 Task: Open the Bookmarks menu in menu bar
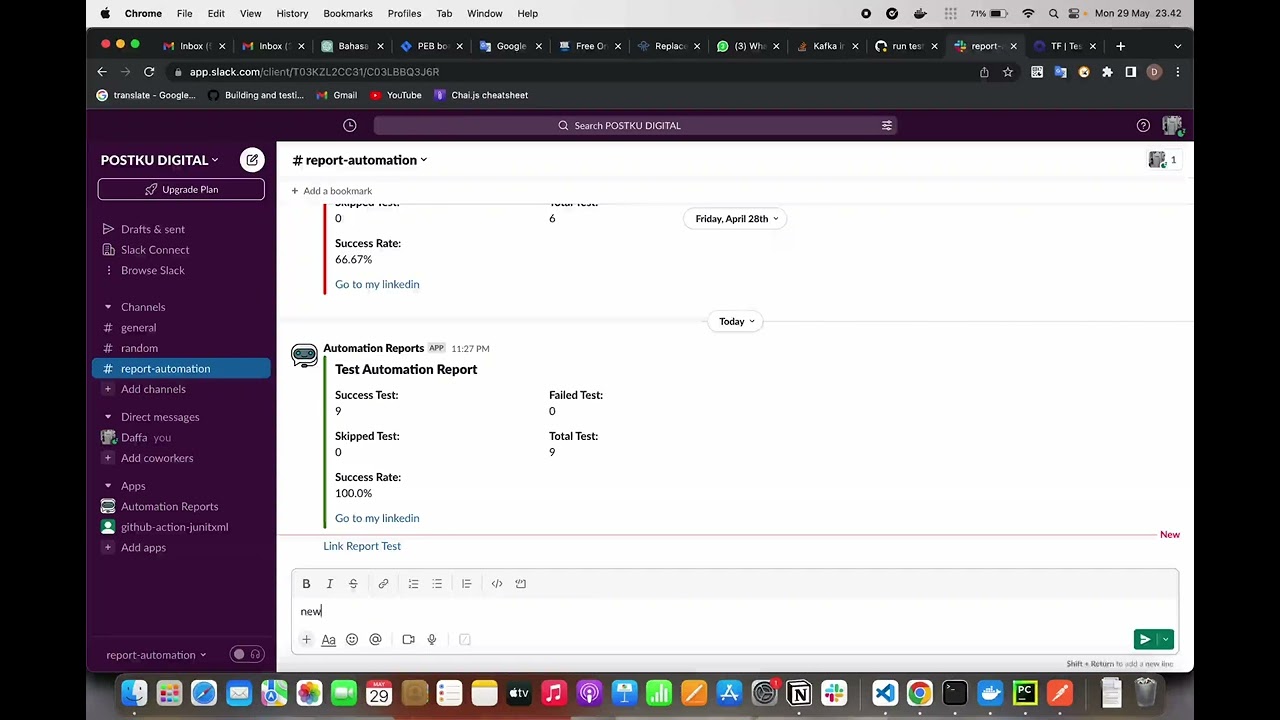click(348, 14)
